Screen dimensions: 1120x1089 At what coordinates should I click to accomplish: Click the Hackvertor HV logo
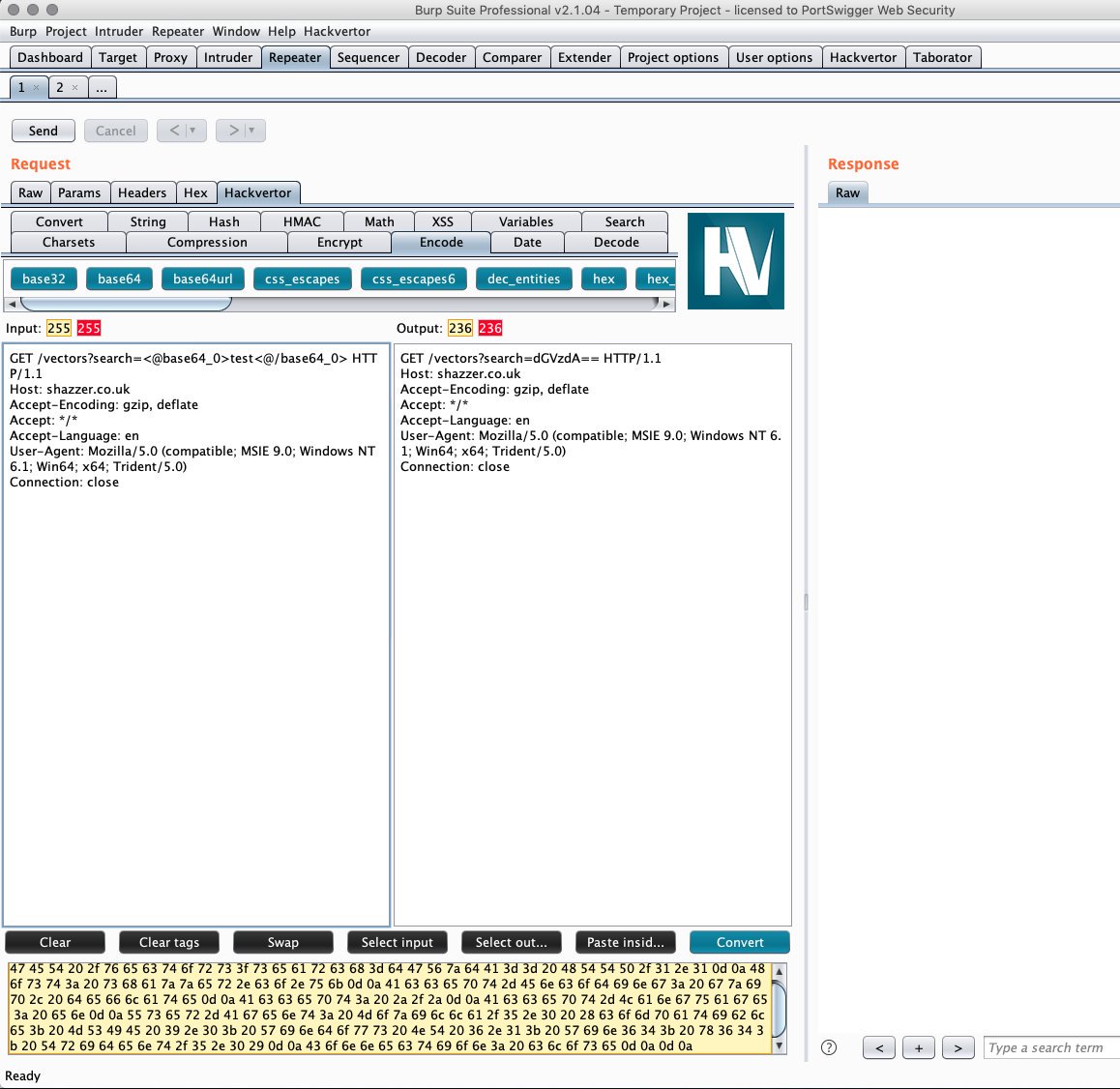pos(736,261)
